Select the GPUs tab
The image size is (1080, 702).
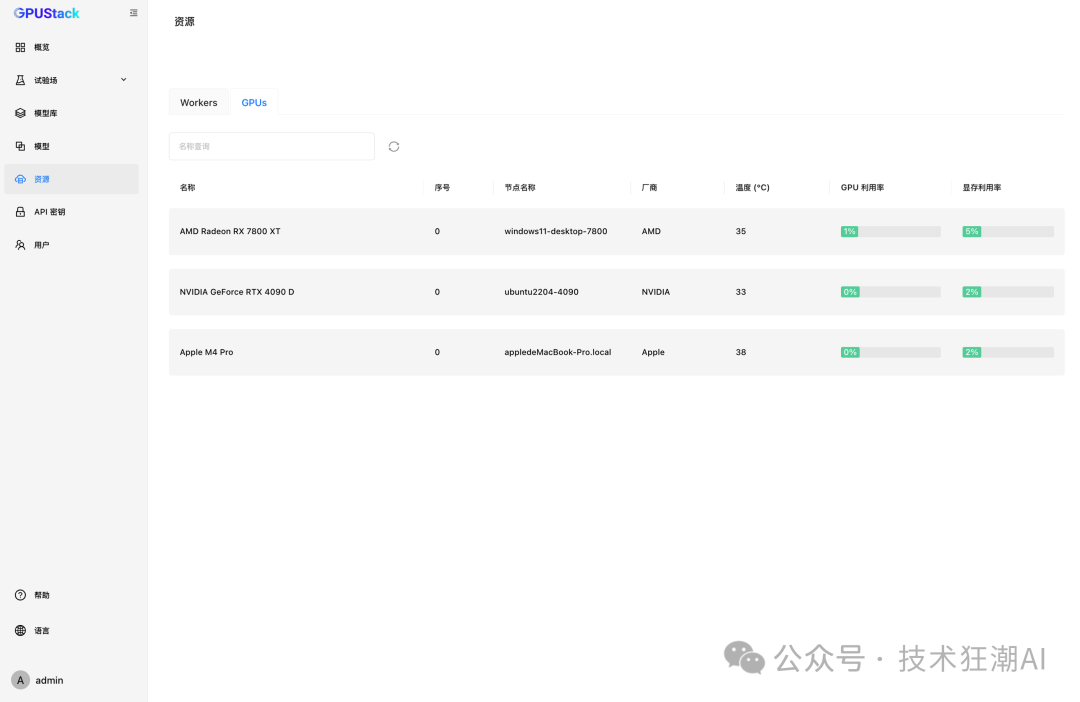254,103
